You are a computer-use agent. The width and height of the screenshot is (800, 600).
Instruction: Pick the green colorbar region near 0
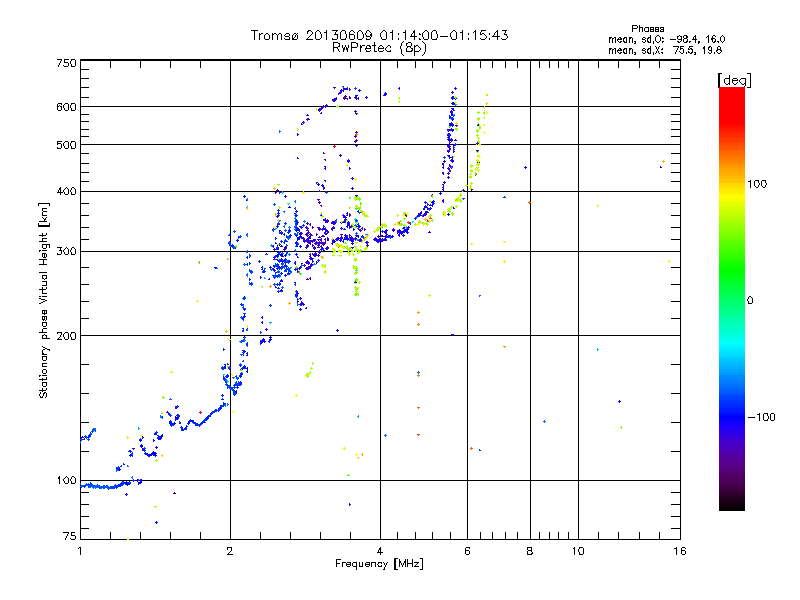tap(731, 299)
